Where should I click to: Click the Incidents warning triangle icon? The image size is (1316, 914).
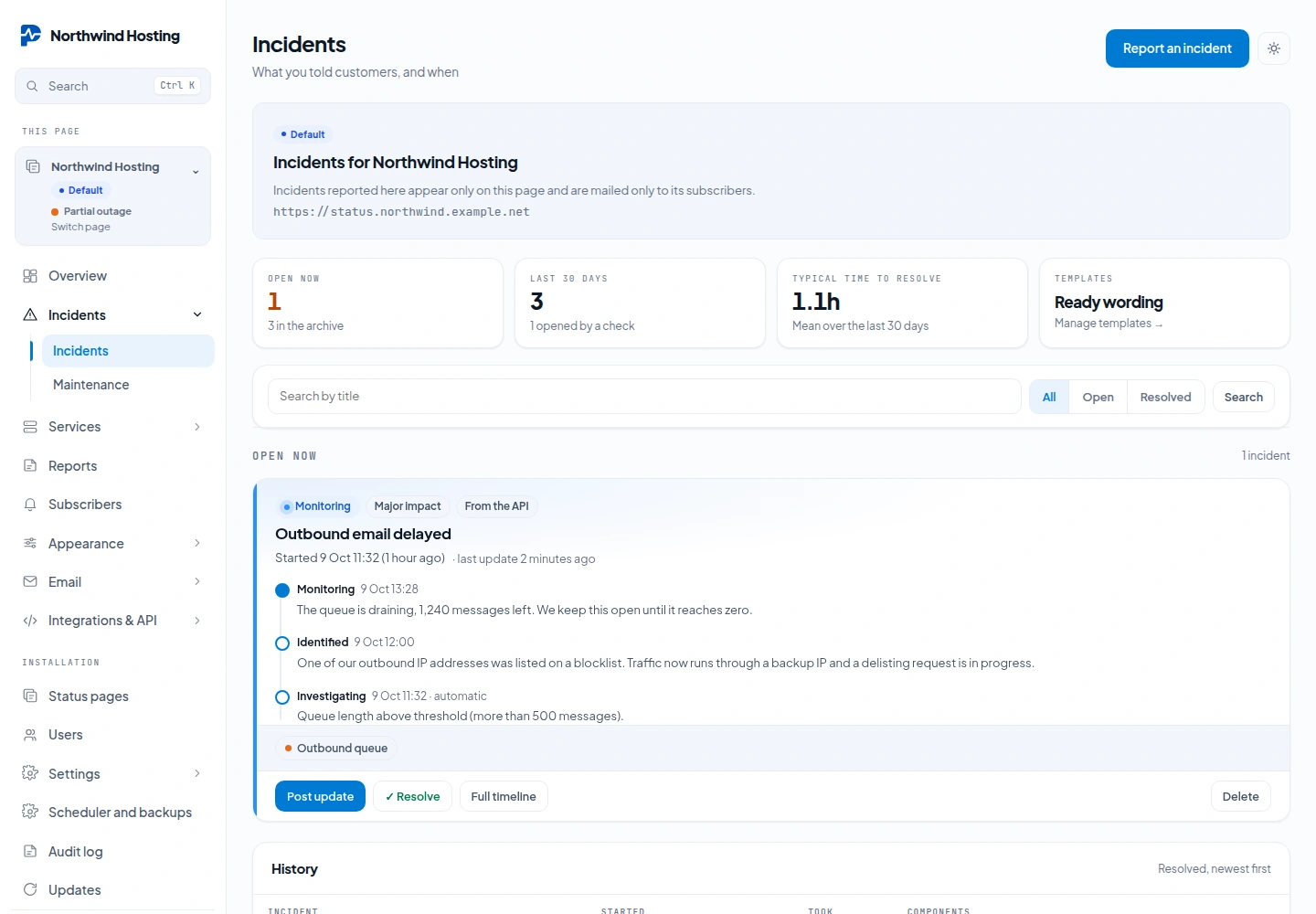point(30,314)
